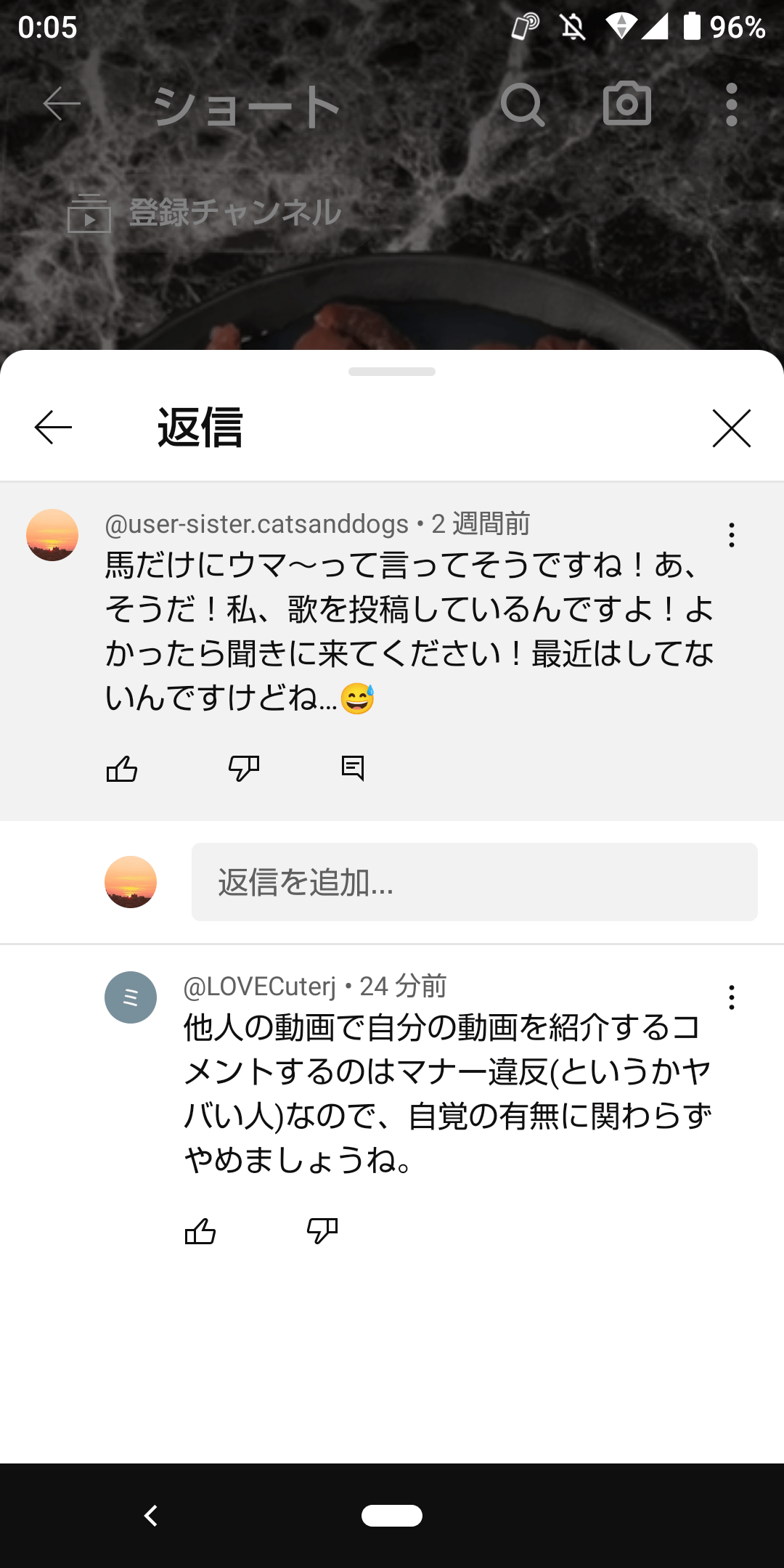Tap the @LOVECuterj username link
This screenshot has height=1568, width=784.
(x=260, y=987)
